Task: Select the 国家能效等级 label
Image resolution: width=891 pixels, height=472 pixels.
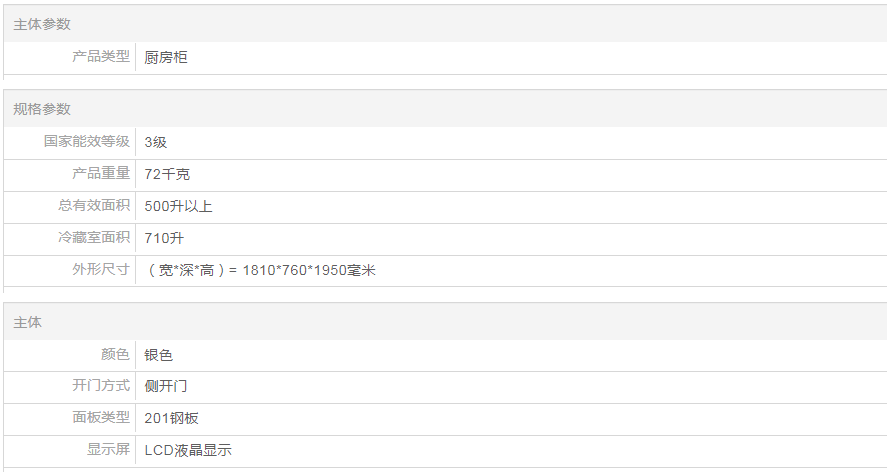Action: [x=87, y=142]
